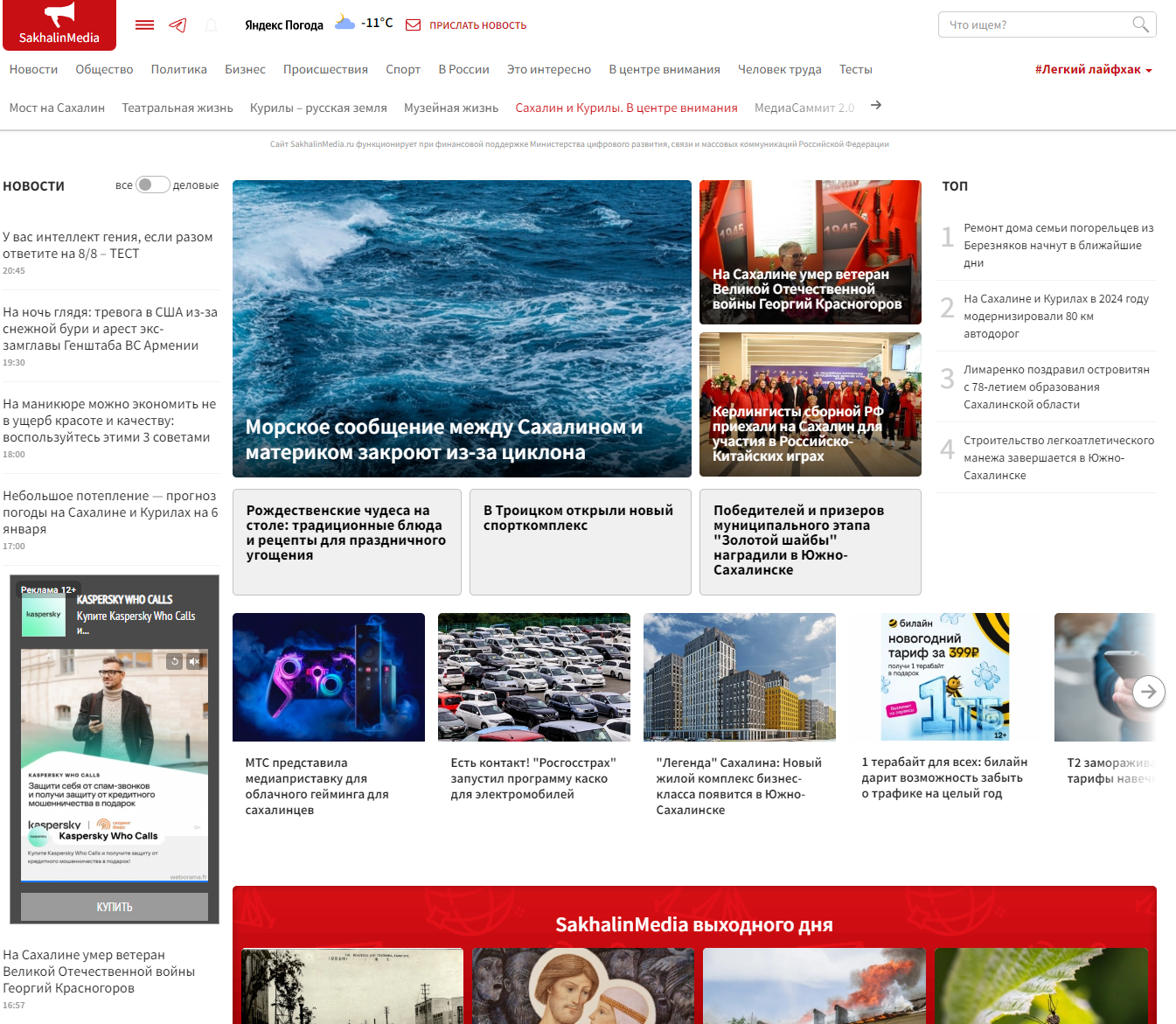This screenshot has width=1176, height=1024.
Task: Click the Легенда Сахалина building thumbnail
Action: pos(740,677)
